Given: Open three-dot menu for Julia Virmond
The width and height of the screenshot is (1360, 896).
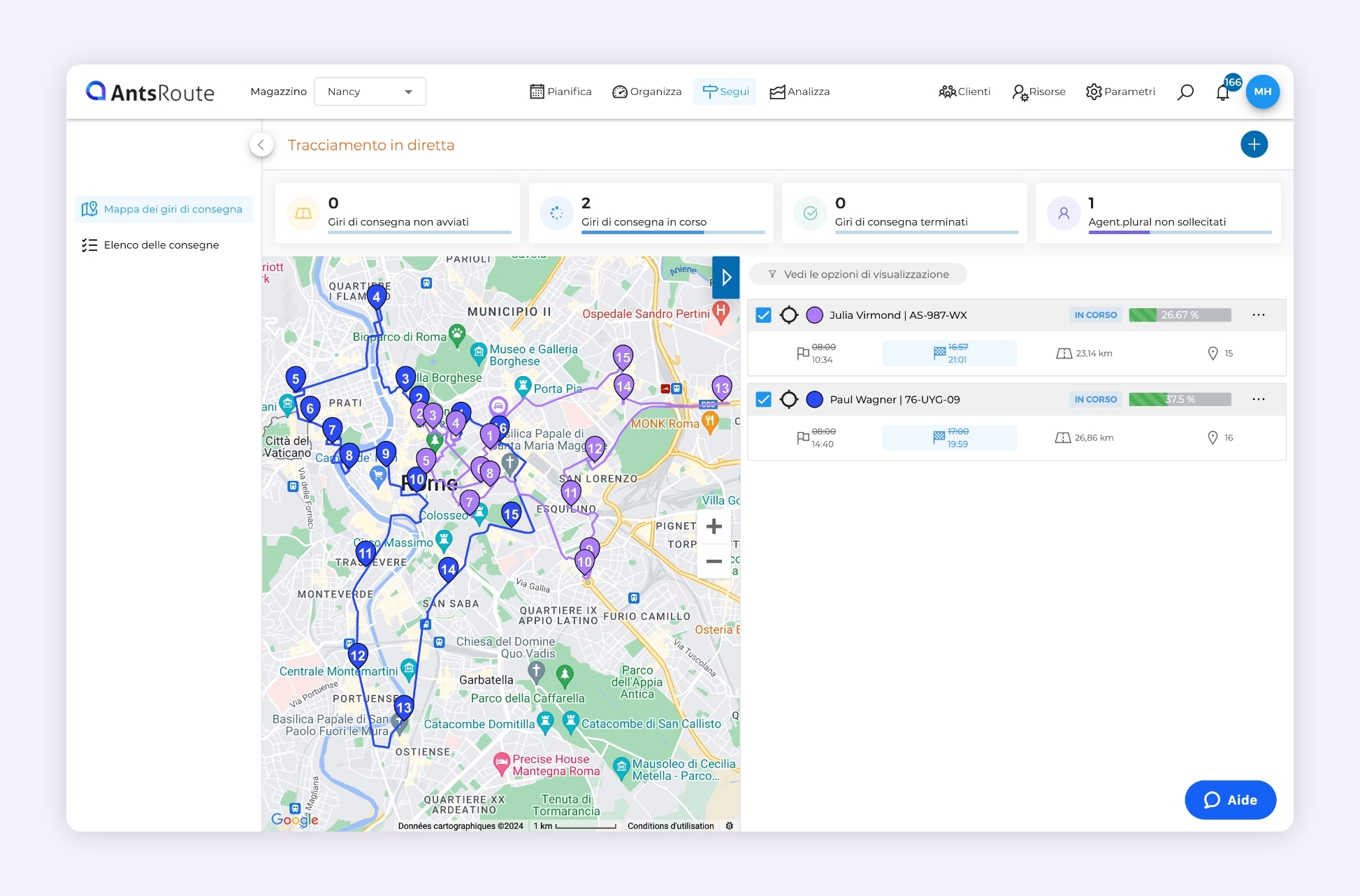Looking at the screenshot, I should pyautogui.click(x=1258, y=315).
